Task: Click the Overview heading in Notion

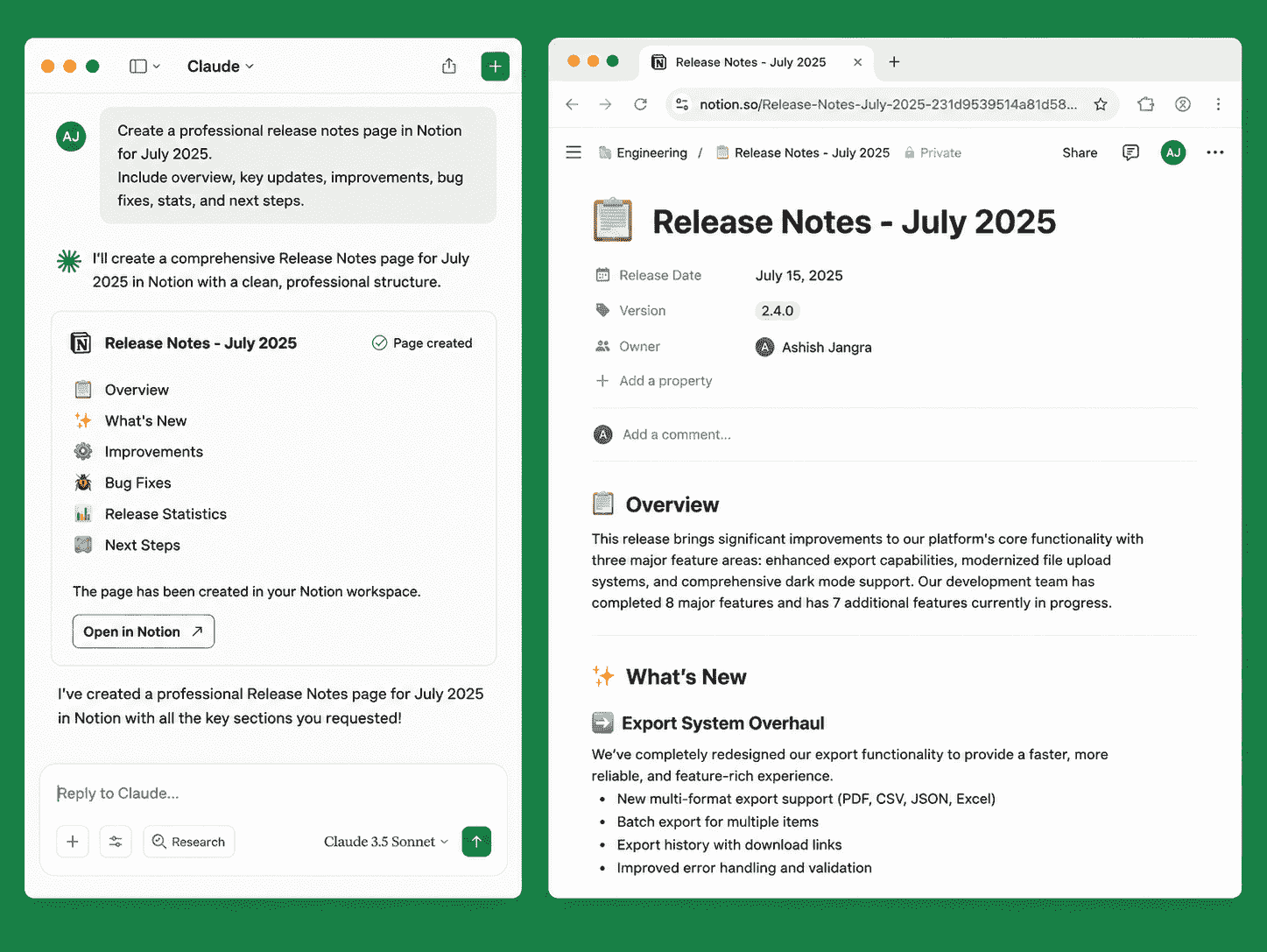Action: [x=672, y=504]
